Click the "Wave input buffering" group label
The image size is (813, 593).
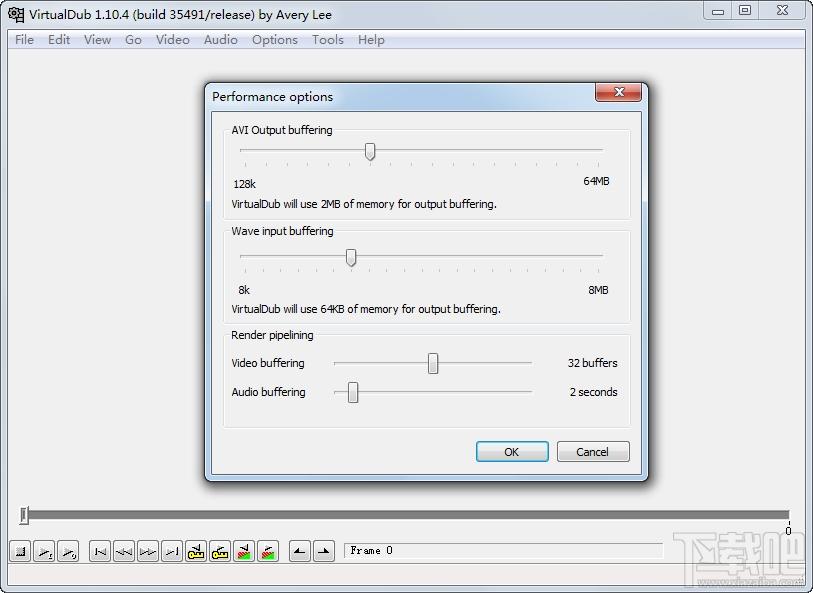pyautogui.click(x=283, y=231)
